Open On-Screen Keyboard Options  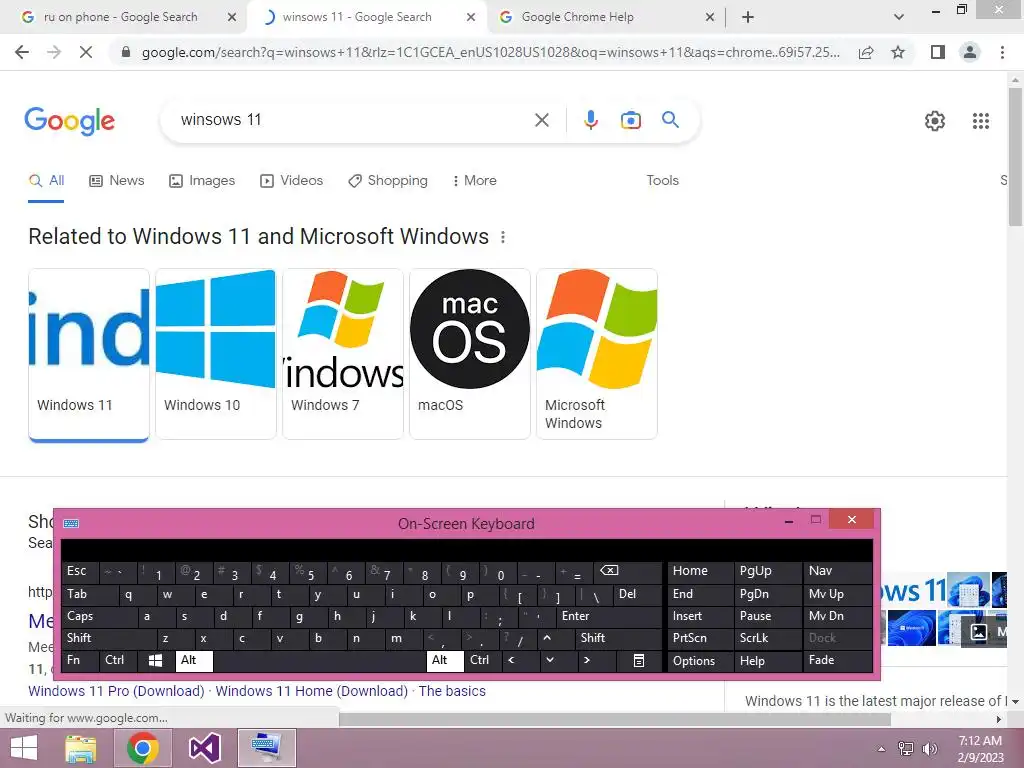(699, 661)
